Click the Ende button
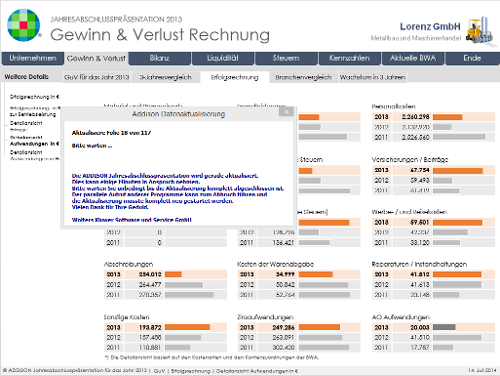The width and height of the screenshot is (500, 376). coord(472,58)
